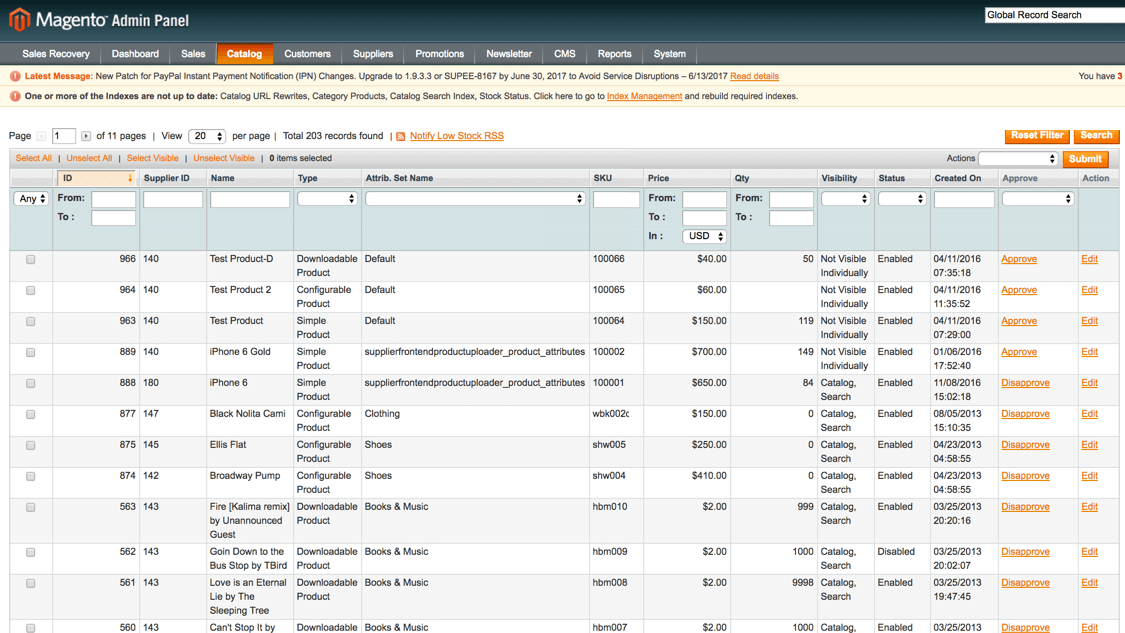Screen dimensions: 1125x633
Task: Disapprove the Black Nolita Cami product
Action: pyautogui.click(x=1025, y=414)
